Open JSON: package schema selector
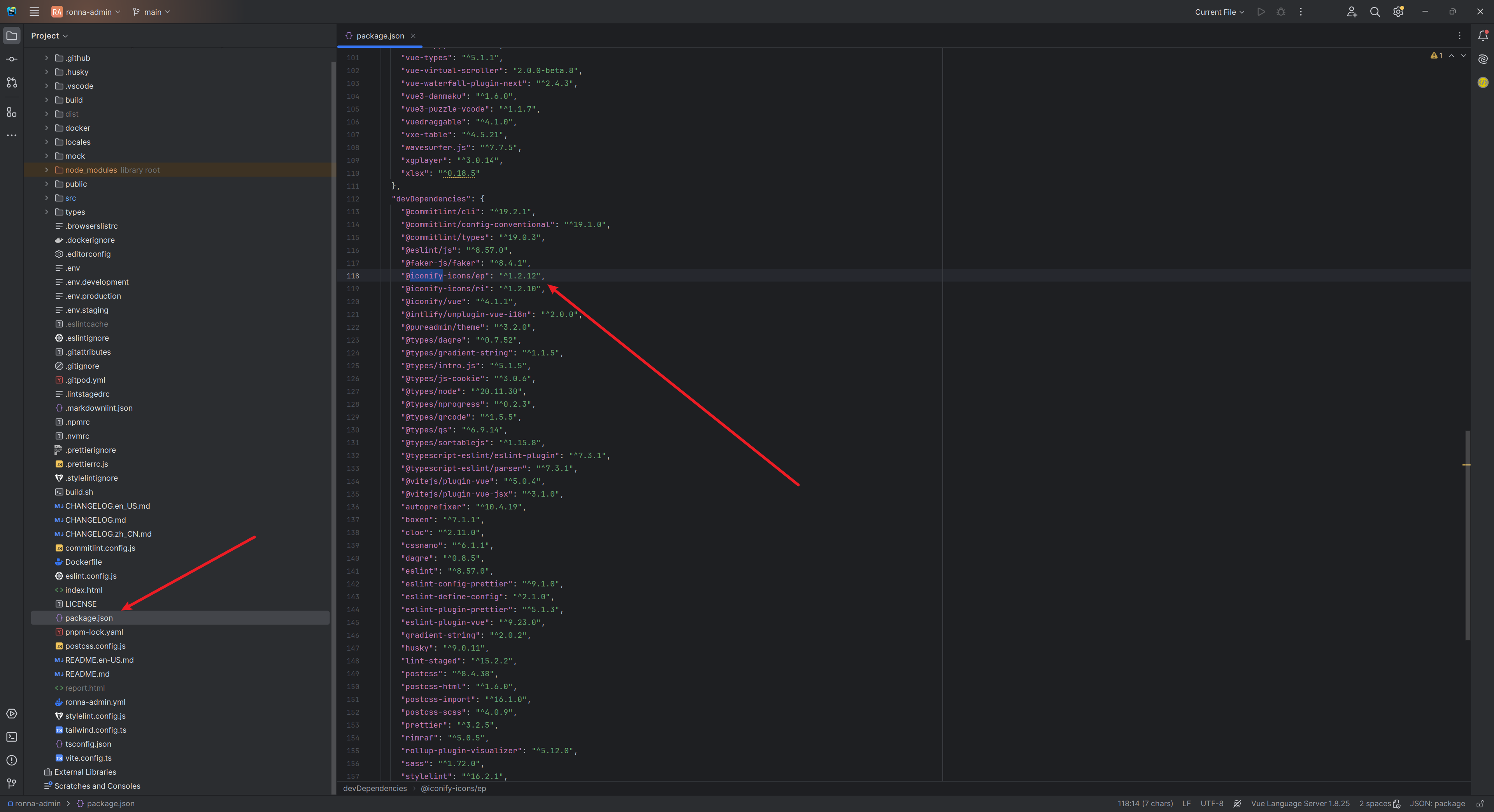Viewport: 1494px width, 812px height. coord(1437,803)
